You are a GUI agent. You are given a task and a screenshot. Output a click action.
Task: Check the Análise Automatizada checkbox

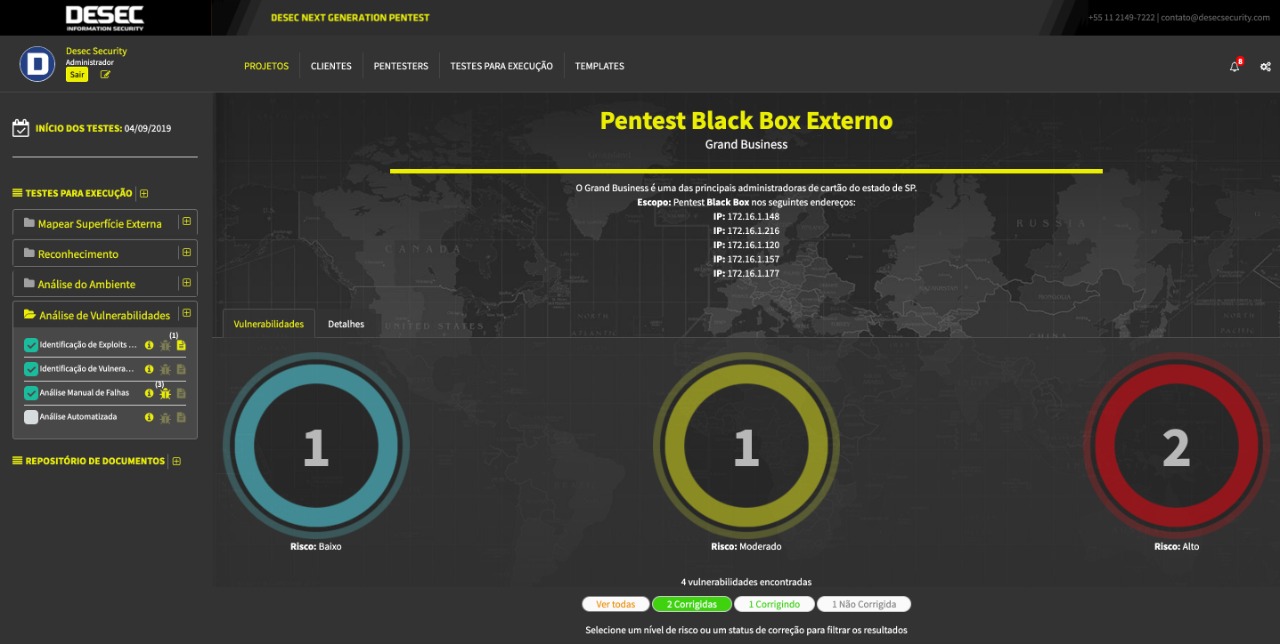(x=31, y=417)
